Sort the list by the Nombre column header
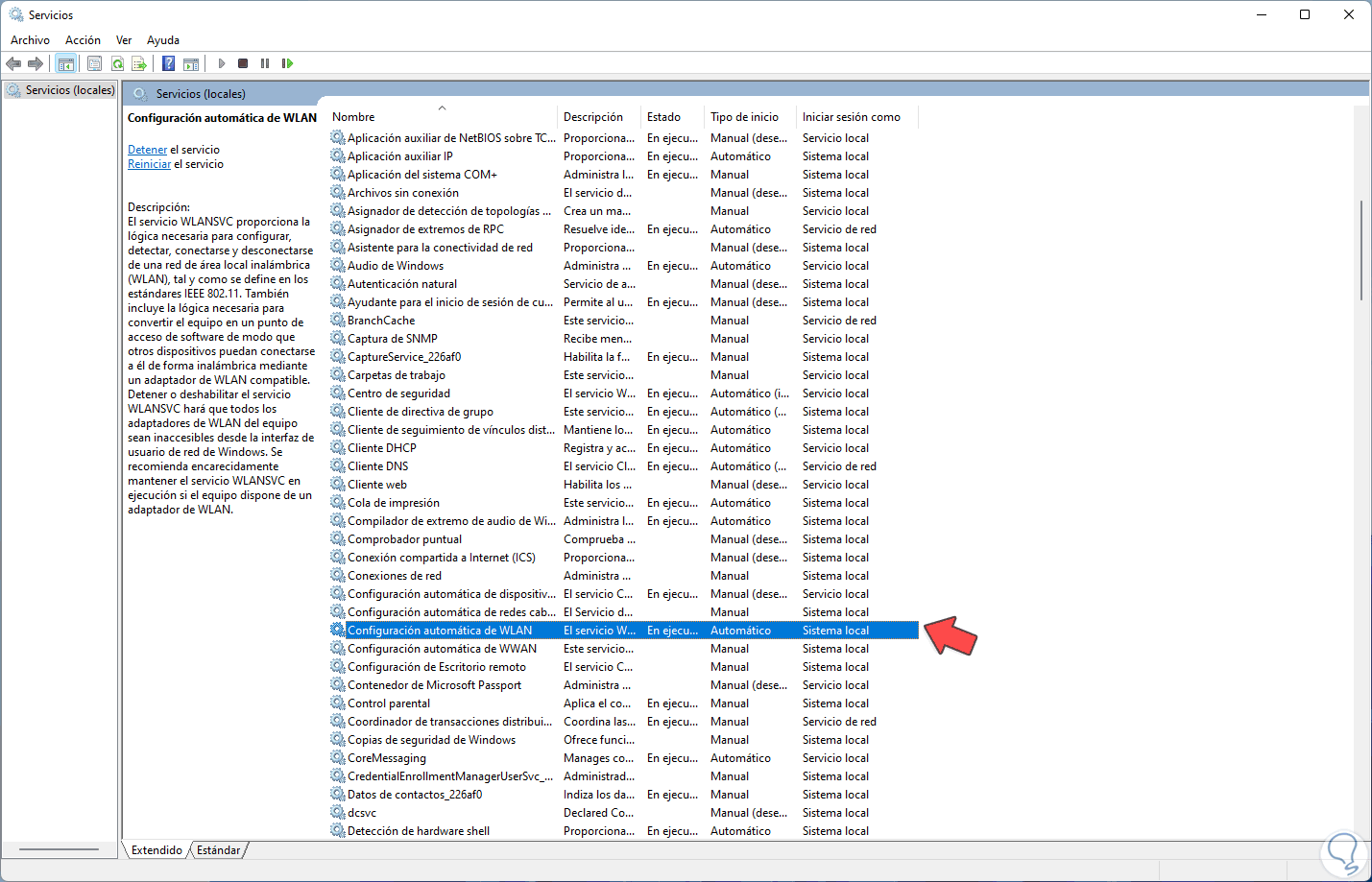This screenshot has height=882, width=1372. coord(442,117)
